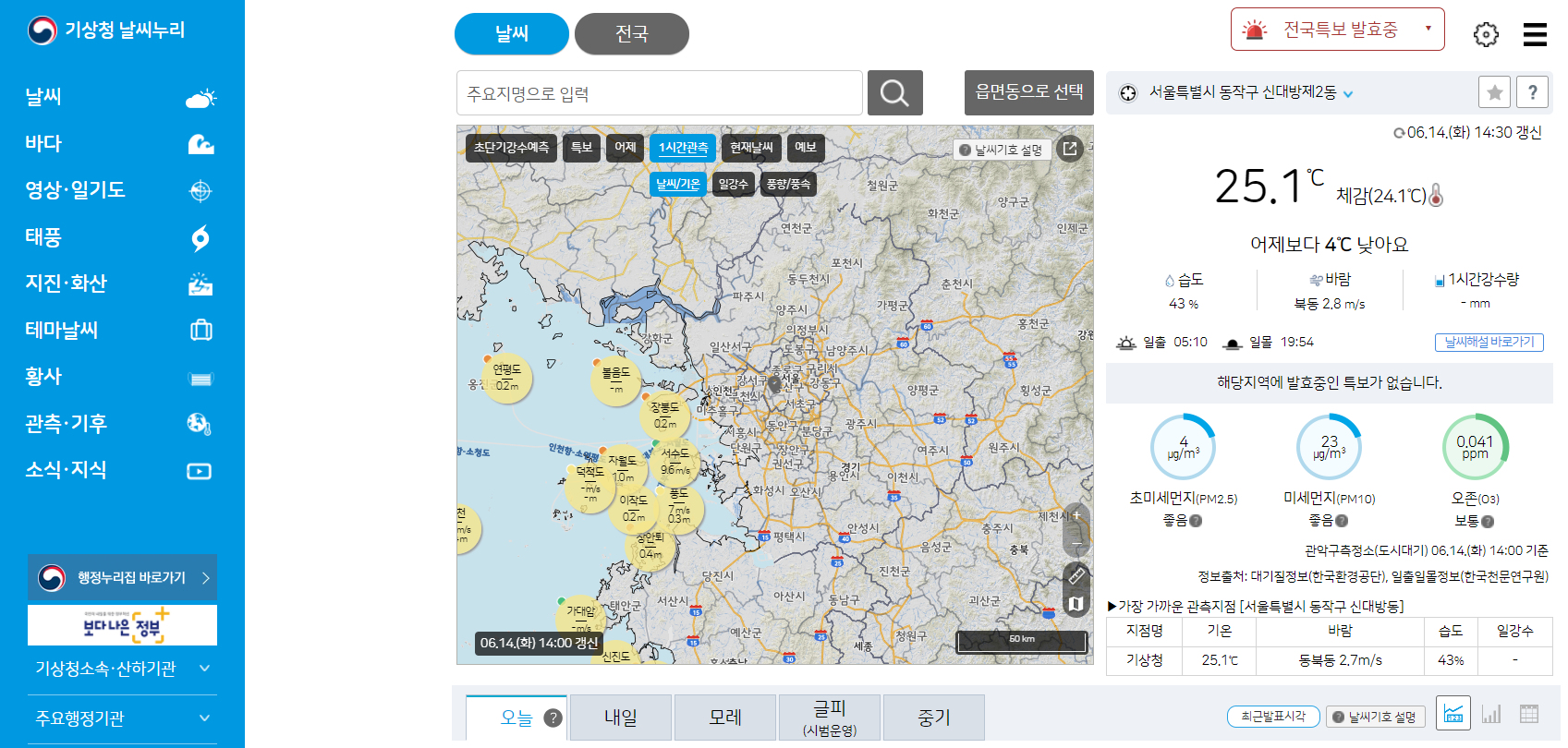Click 오존 보통 info question icon
The image size is (1568, 748).
[x=1488, y=522]
